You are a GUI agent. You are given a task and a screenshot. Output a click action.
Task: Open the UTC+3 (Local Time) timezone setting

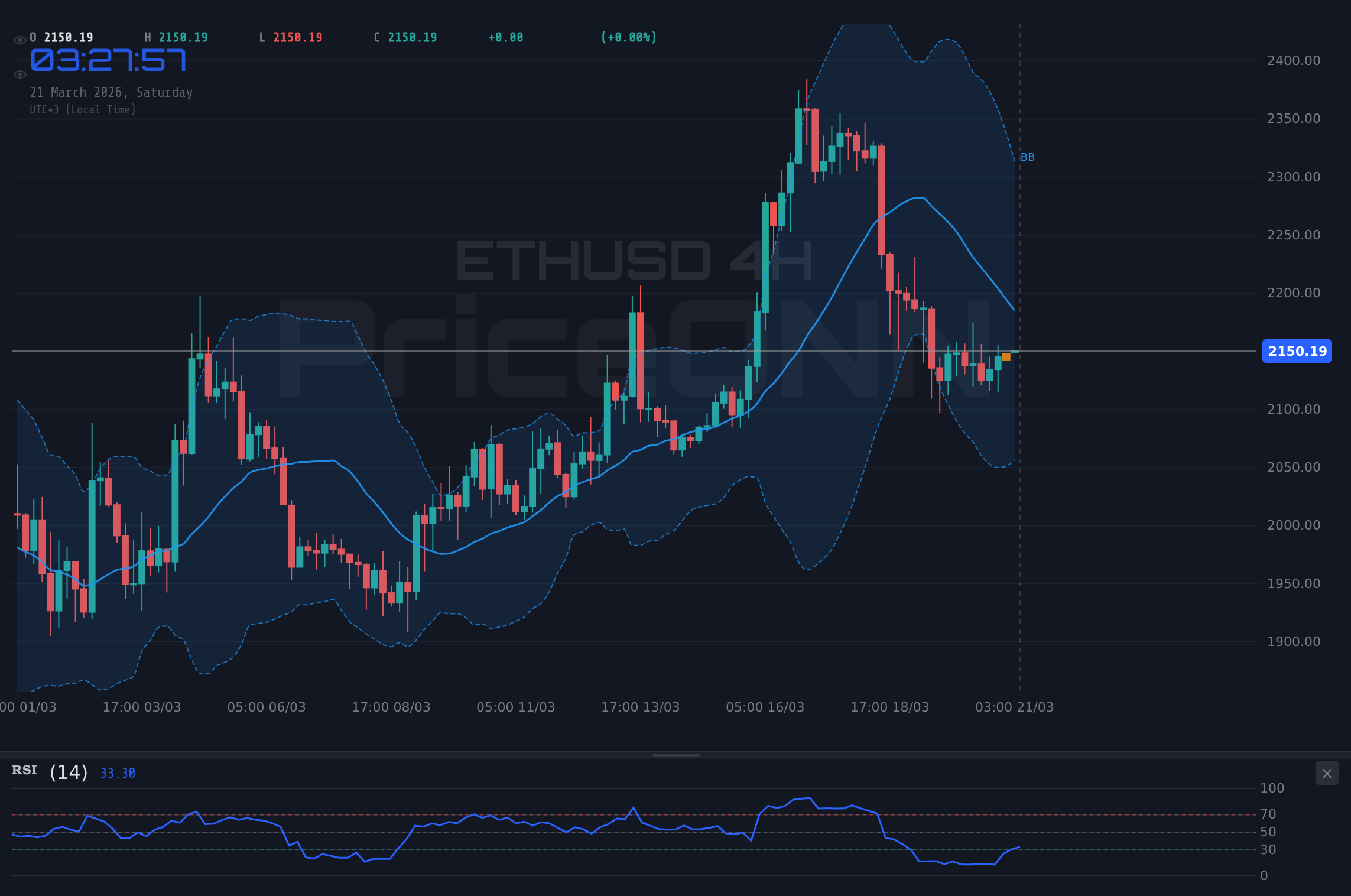(x=83, y=109)
